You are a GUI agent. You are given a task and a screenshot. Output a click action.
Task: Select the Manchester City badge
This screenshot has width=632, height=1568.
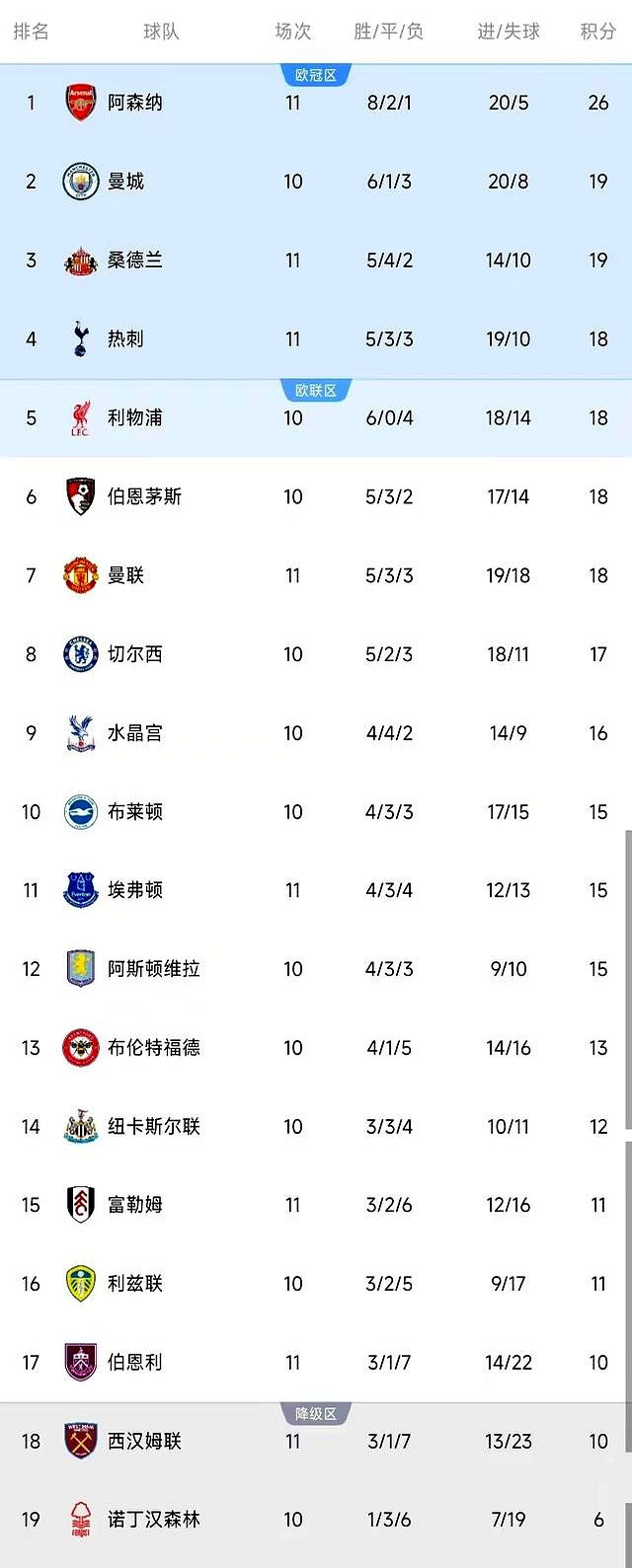coord(79,181)
